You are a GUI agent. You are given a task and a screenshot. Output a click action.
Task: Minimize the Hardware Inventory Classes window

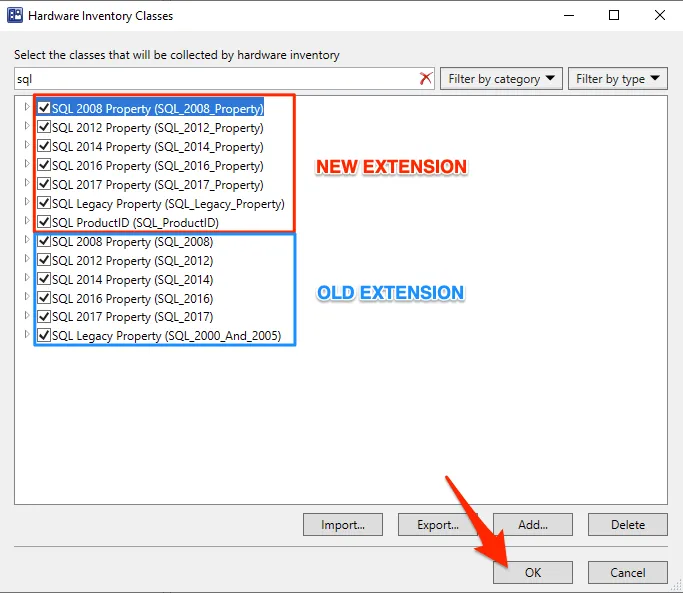click(569, 15)
